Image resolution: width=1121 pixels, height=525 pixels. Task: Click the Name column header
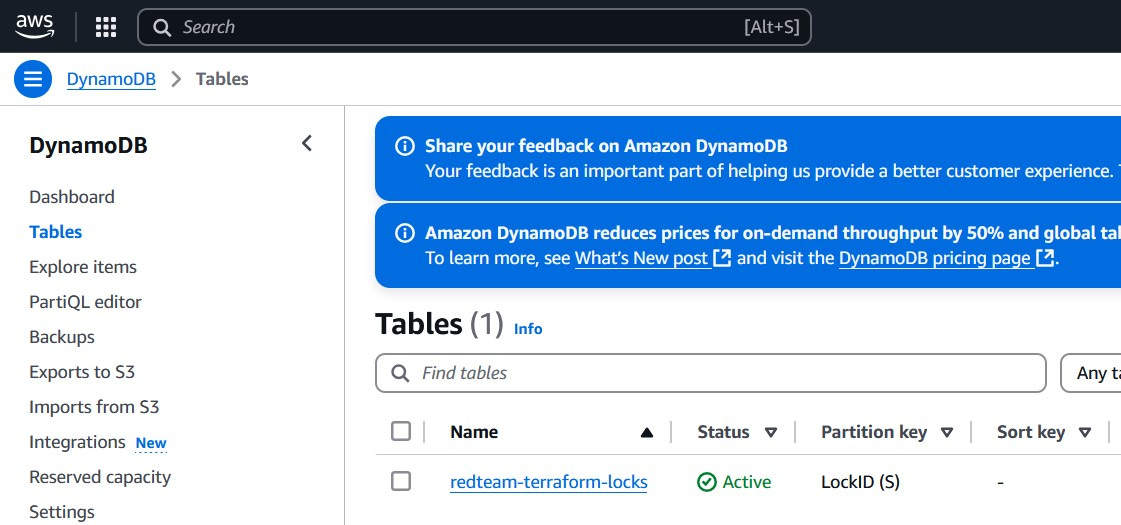pos(474,432)
